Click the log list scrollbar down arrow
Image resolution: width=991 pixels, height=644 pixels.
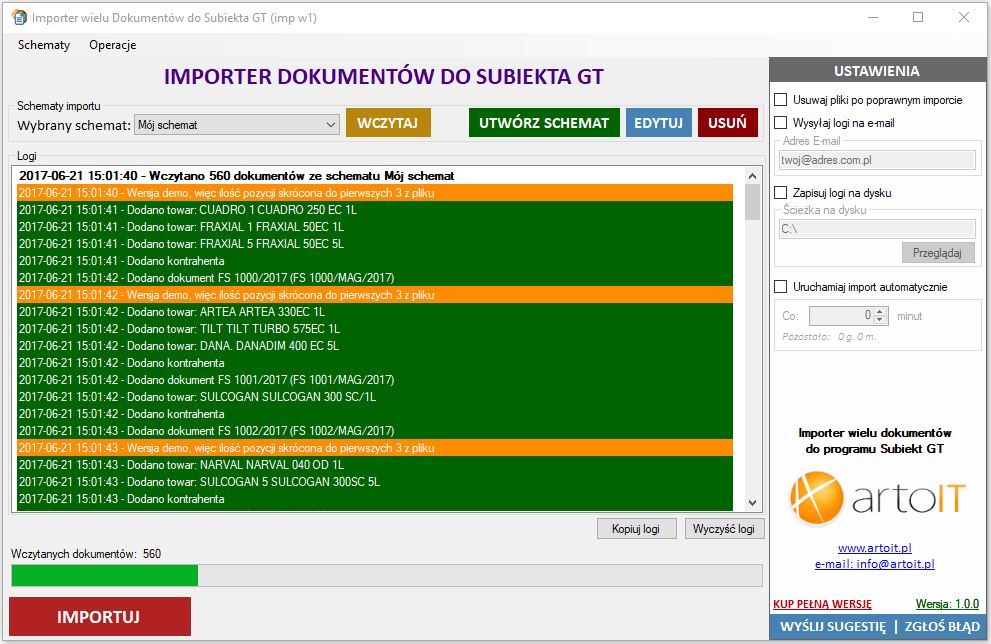753,503
